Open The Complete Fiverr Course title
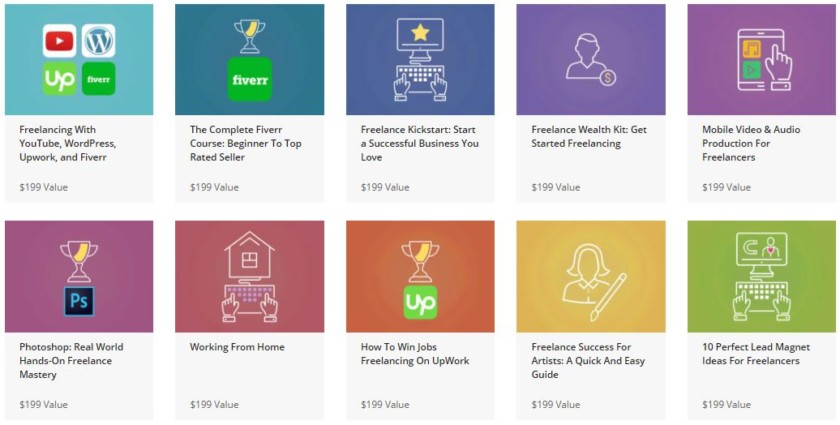 [245, 143]
